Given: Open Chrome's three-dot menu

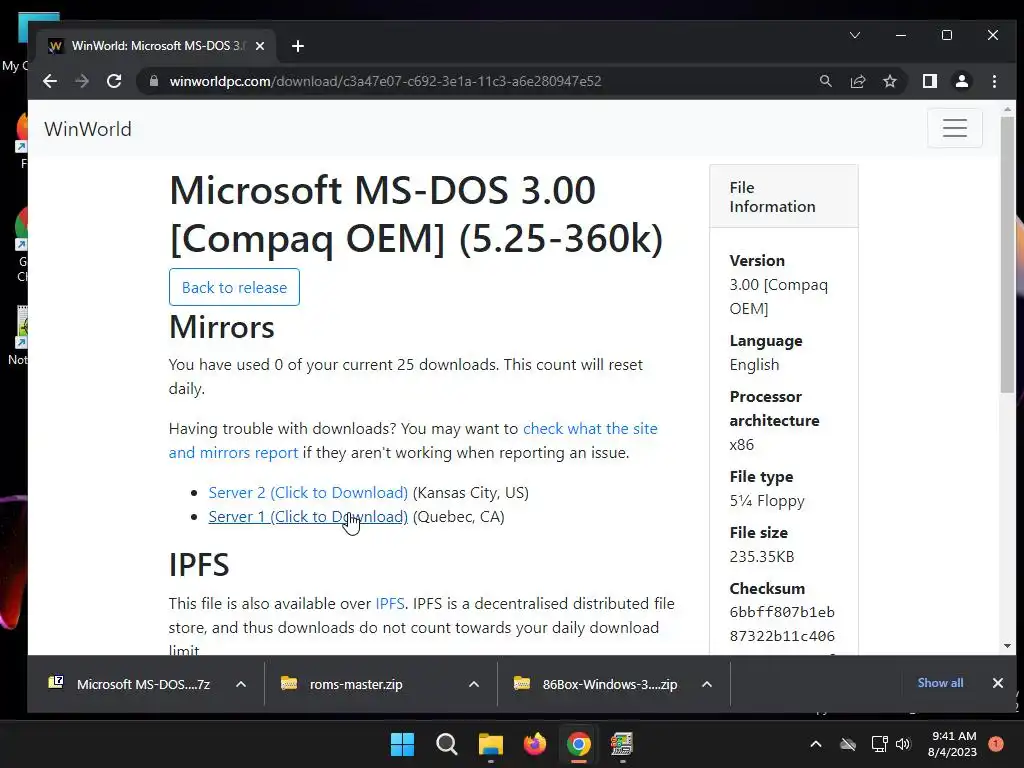Looking at the screenshot, I should pyautogui.click(x=994, y=81).
